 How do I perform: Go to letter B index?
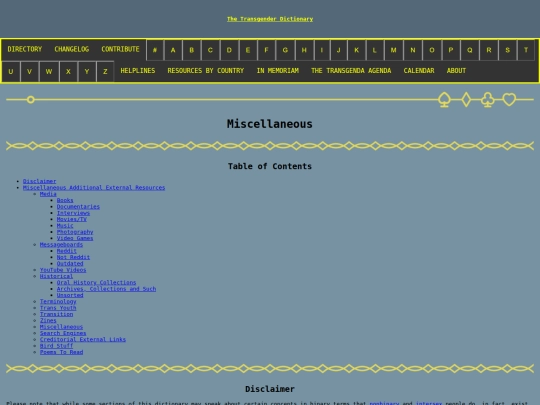point(192,50)
